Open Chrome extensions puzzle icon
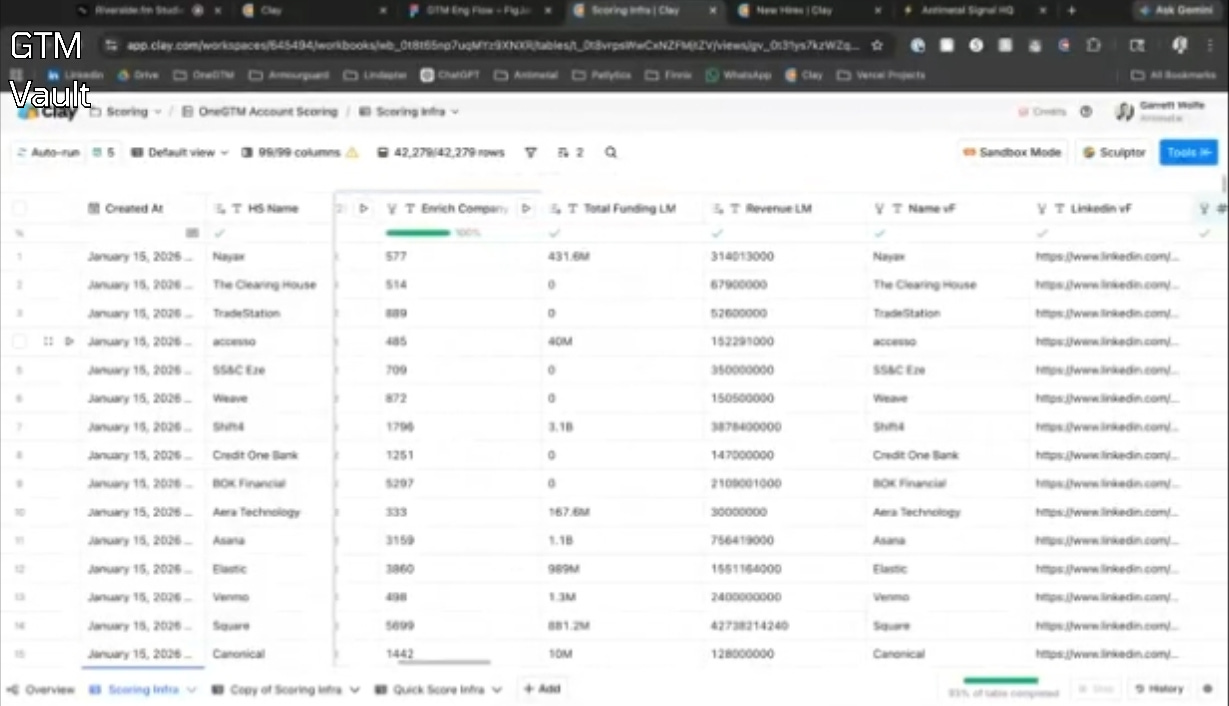Screen dimensions: 1229x706 [x=1094, y=46]
